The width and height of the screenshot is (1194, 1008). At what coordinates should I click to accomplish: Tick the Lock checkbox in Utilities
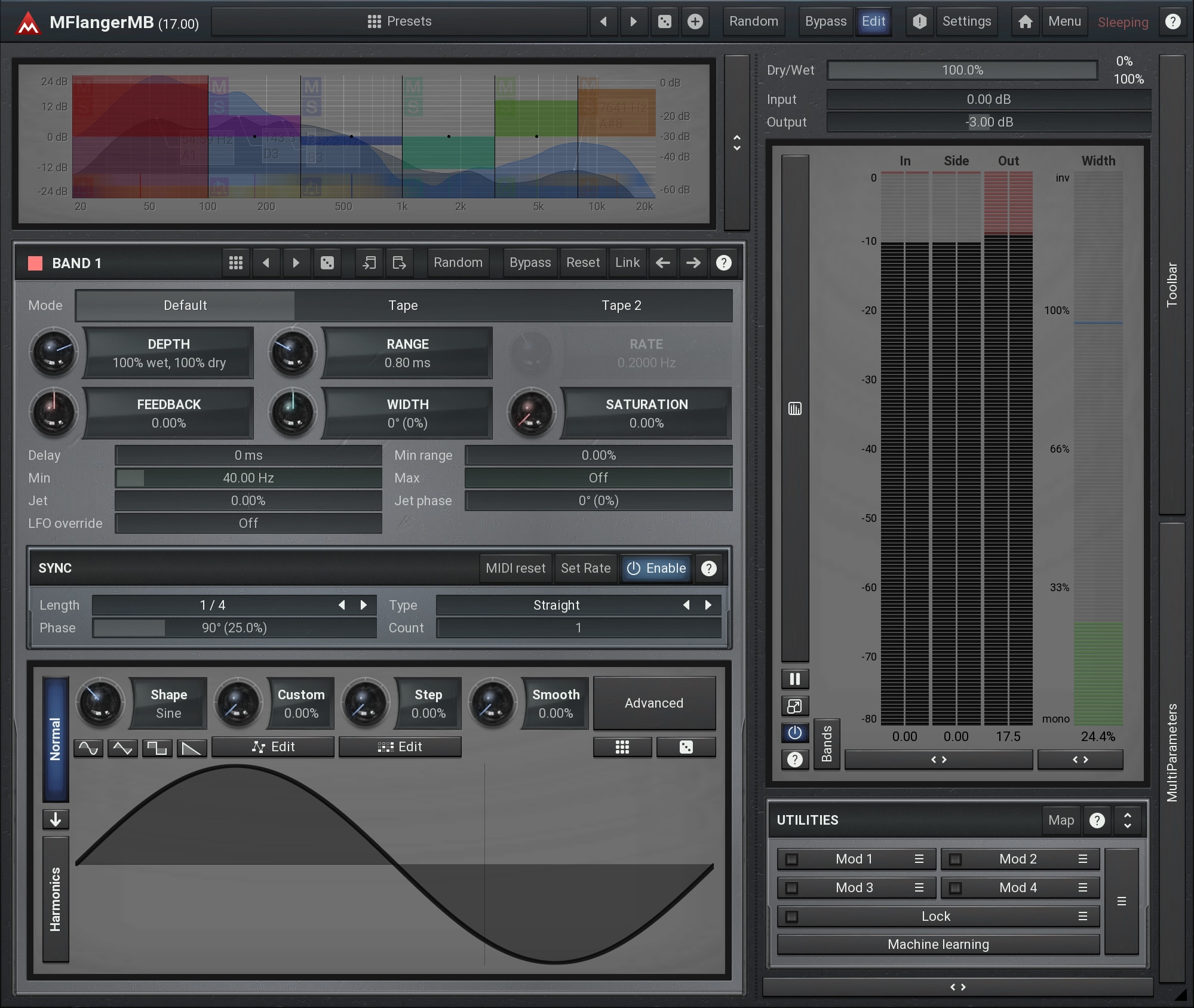(791, 916)
